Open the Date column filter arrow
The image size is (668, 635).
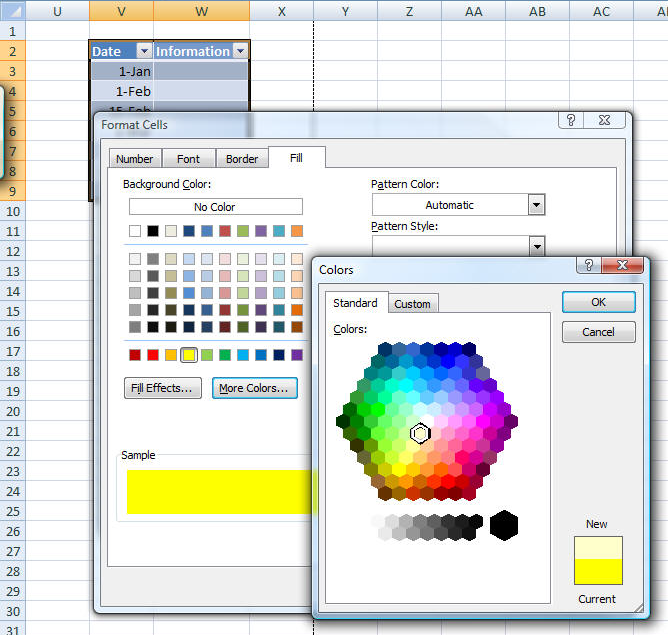pos(143,51)
